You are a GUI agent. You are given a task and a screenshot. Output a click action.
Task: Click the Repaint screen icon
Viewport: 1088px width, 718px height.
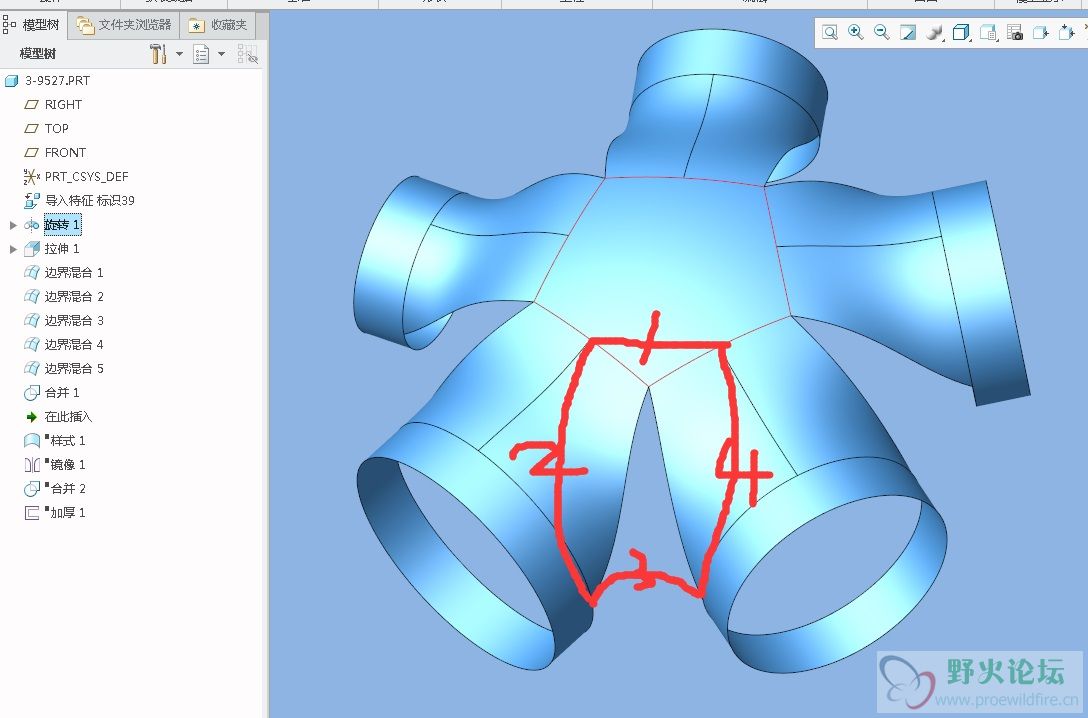pyautogui.click(x=908, y=32)
